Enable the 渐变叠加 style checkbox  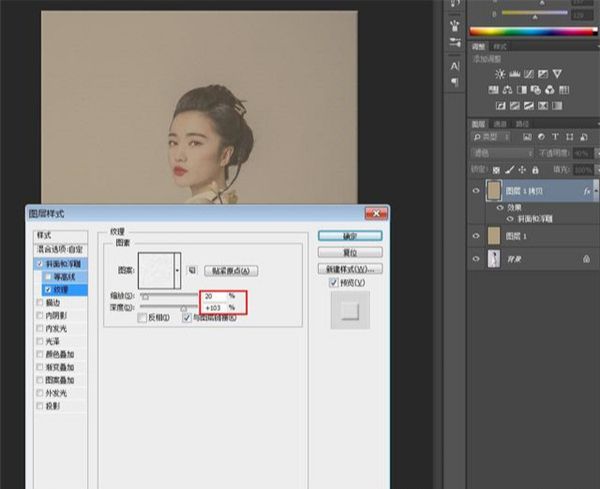pyautogui.click(x=39, y=367)
